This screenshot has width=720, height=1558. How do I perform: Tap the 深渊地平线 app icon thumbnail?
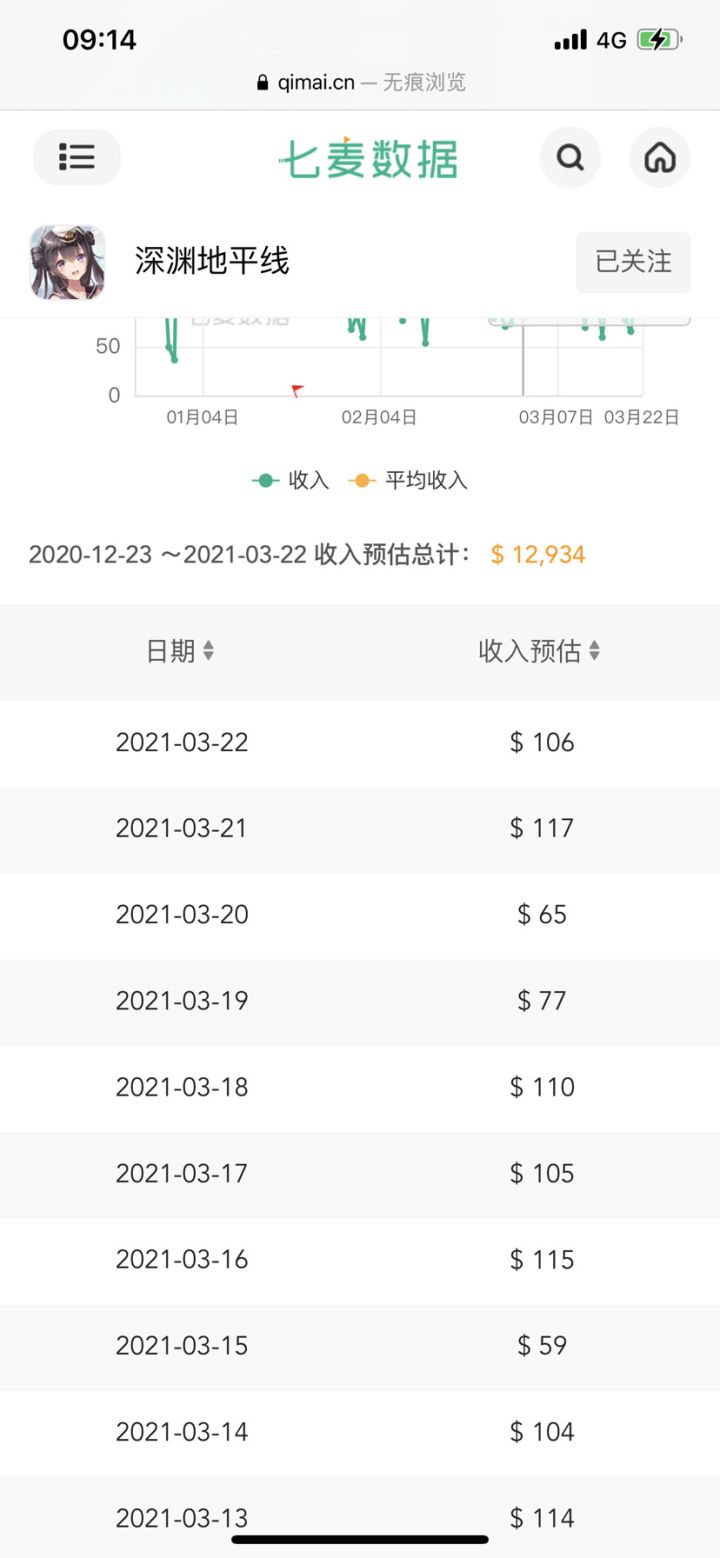point(67,262)
